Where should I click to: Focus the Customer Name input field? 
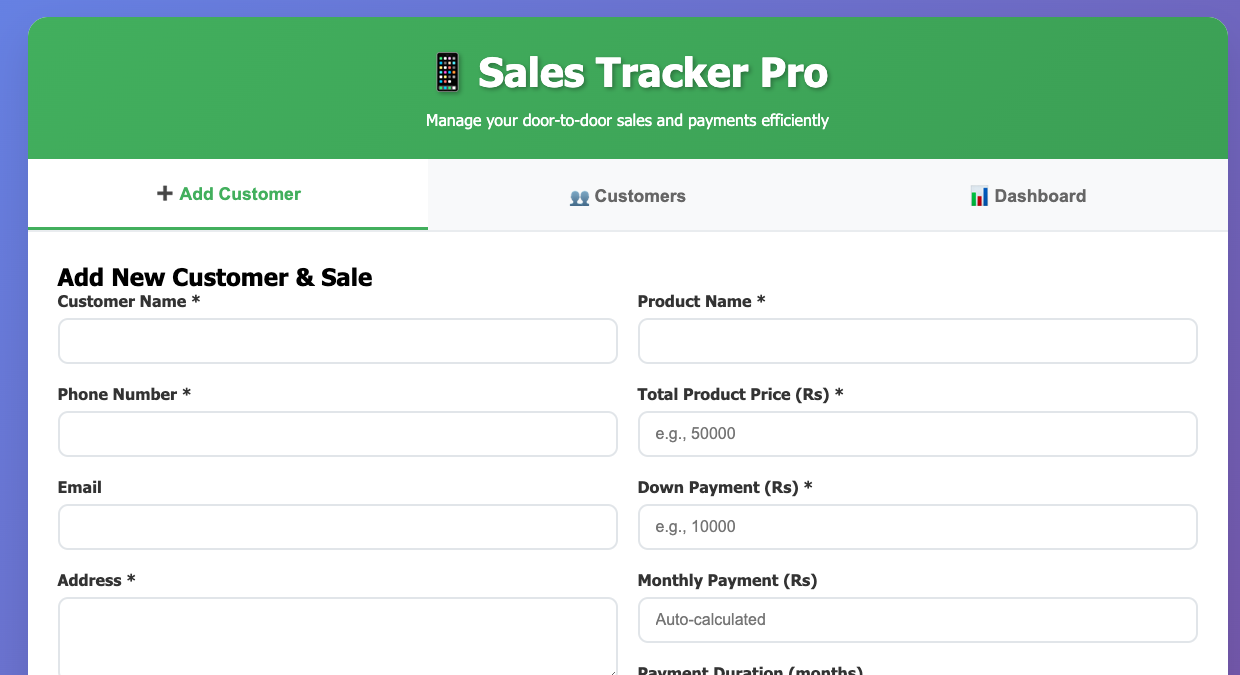(x=338, y=341)
